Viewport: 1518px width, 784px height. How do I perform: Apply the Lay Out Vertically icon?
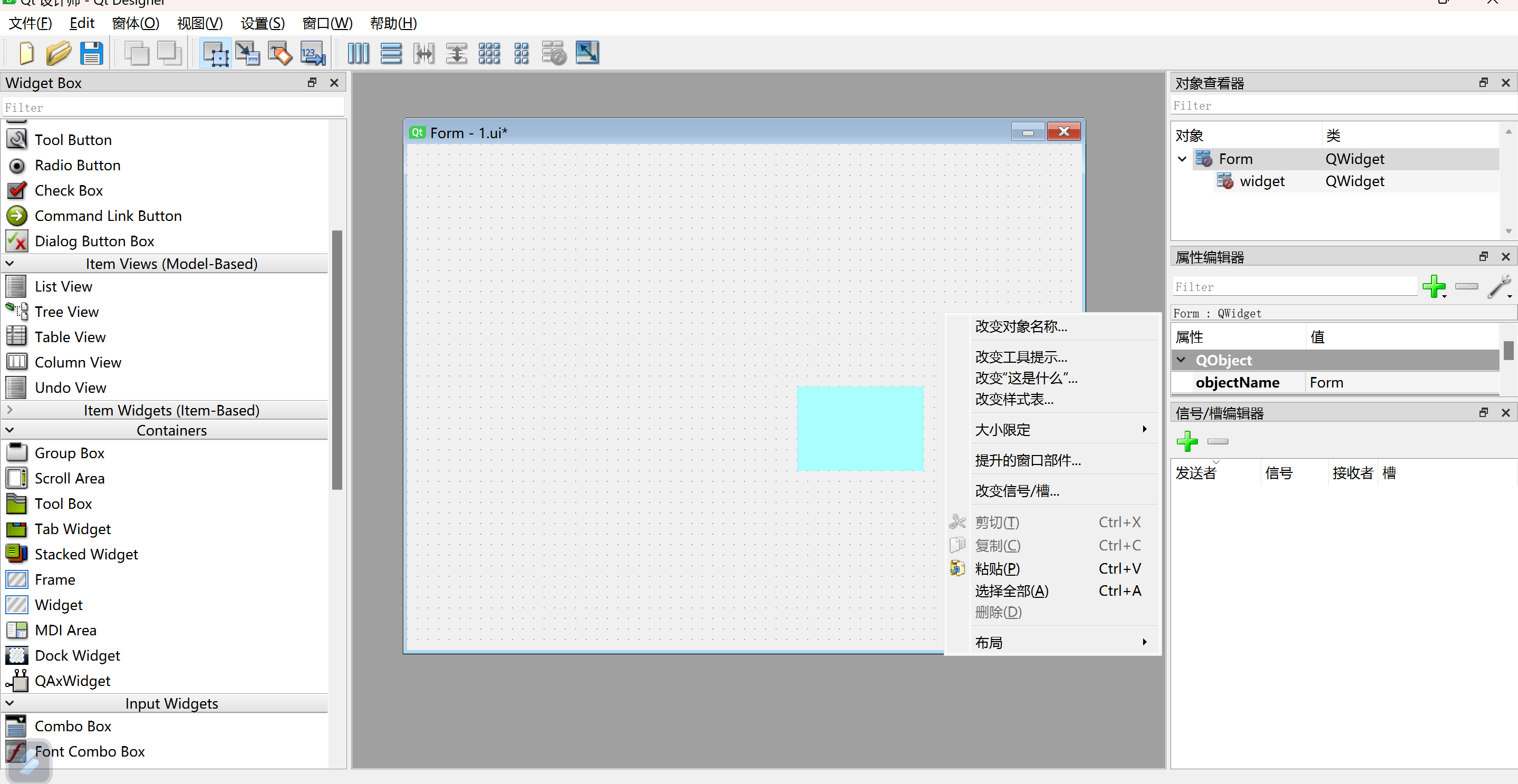coord(391,54)
